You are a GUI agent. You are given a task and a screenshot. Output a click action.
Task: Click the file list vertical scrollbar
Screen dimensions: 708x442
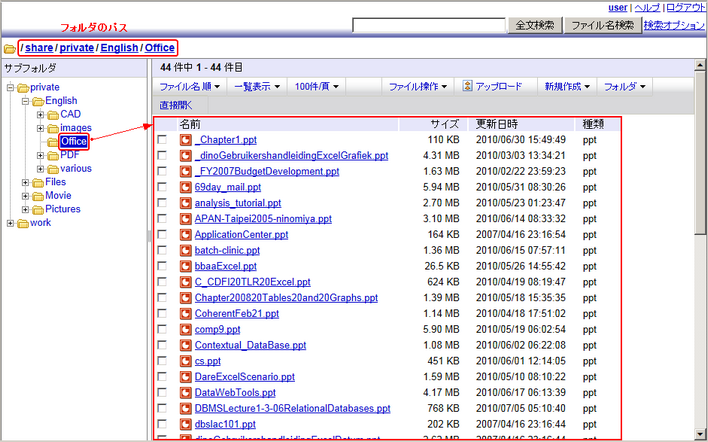700,200
